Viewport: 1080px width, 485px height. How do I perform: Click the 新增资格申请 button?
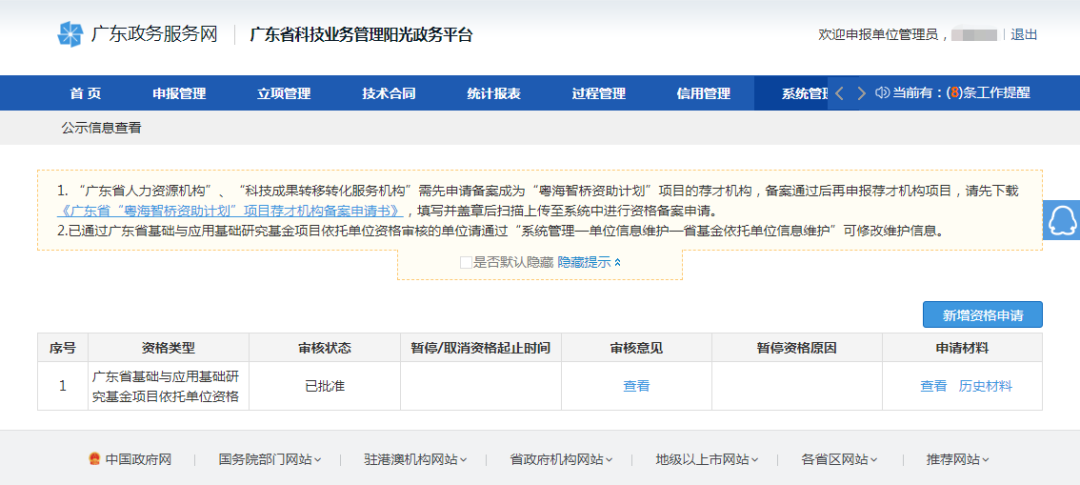click(x=982, y=315)
